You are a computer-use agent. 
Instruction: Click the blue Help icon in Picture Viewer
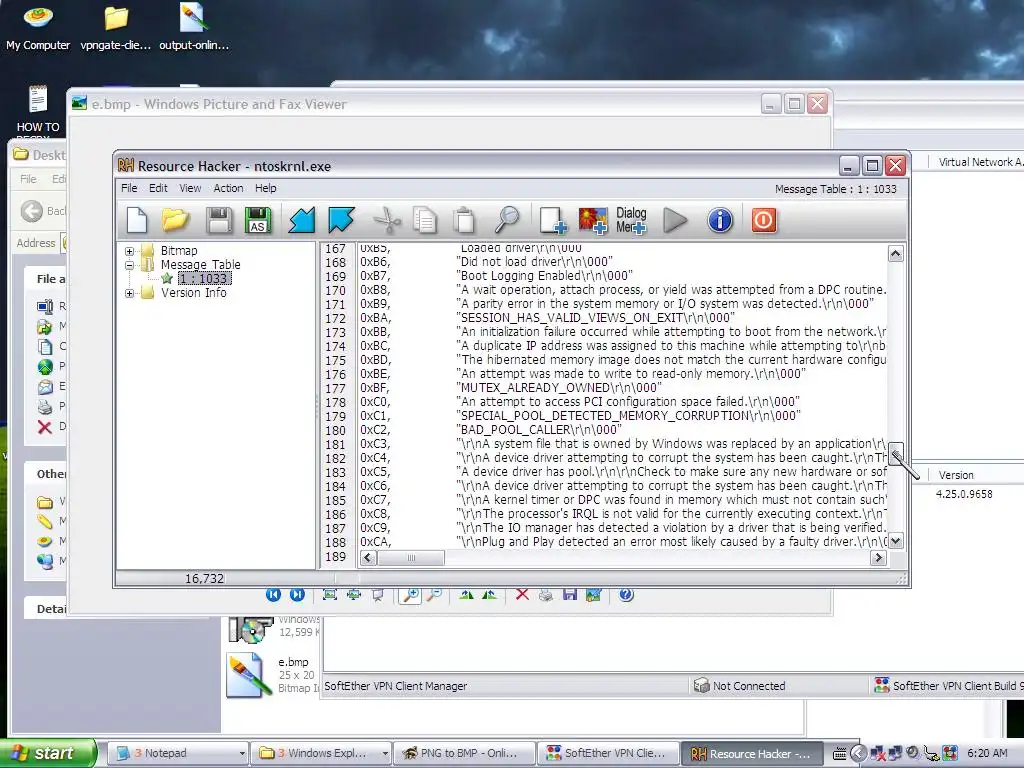[x=626, y=594]
